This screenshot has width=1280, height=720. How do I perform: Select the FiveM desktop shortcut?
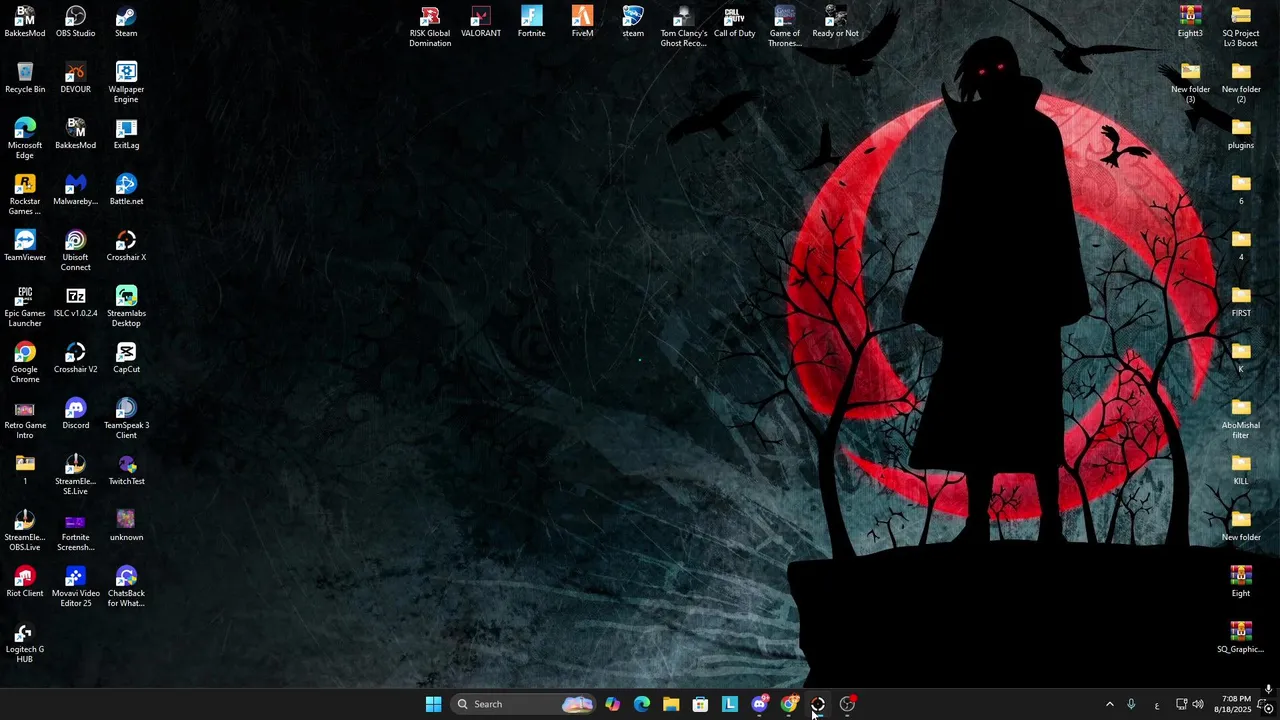(x=582, y=22)
